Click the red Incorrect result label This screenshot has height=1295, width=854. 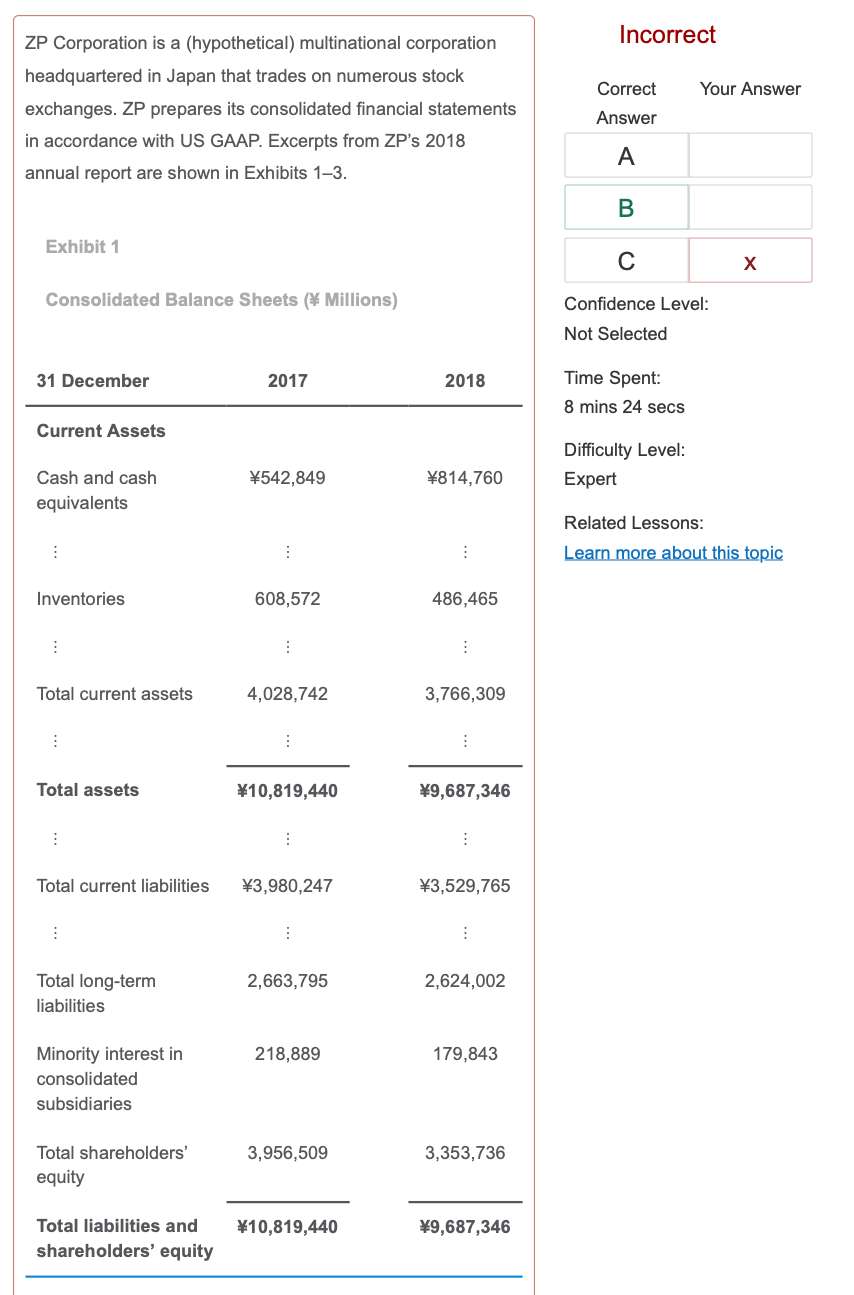click(x=667, y=35)
